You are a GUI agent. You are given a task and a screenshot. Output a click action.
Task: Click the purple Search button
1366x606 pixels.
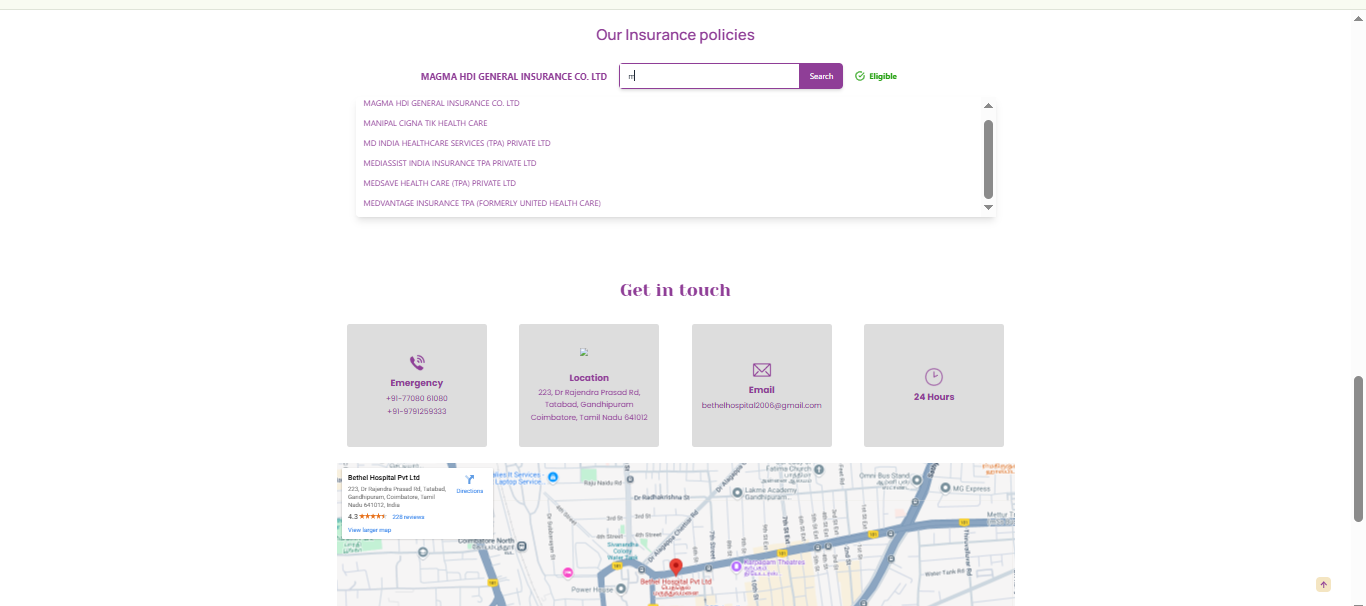pyautogui.click(x=821, y=76)
